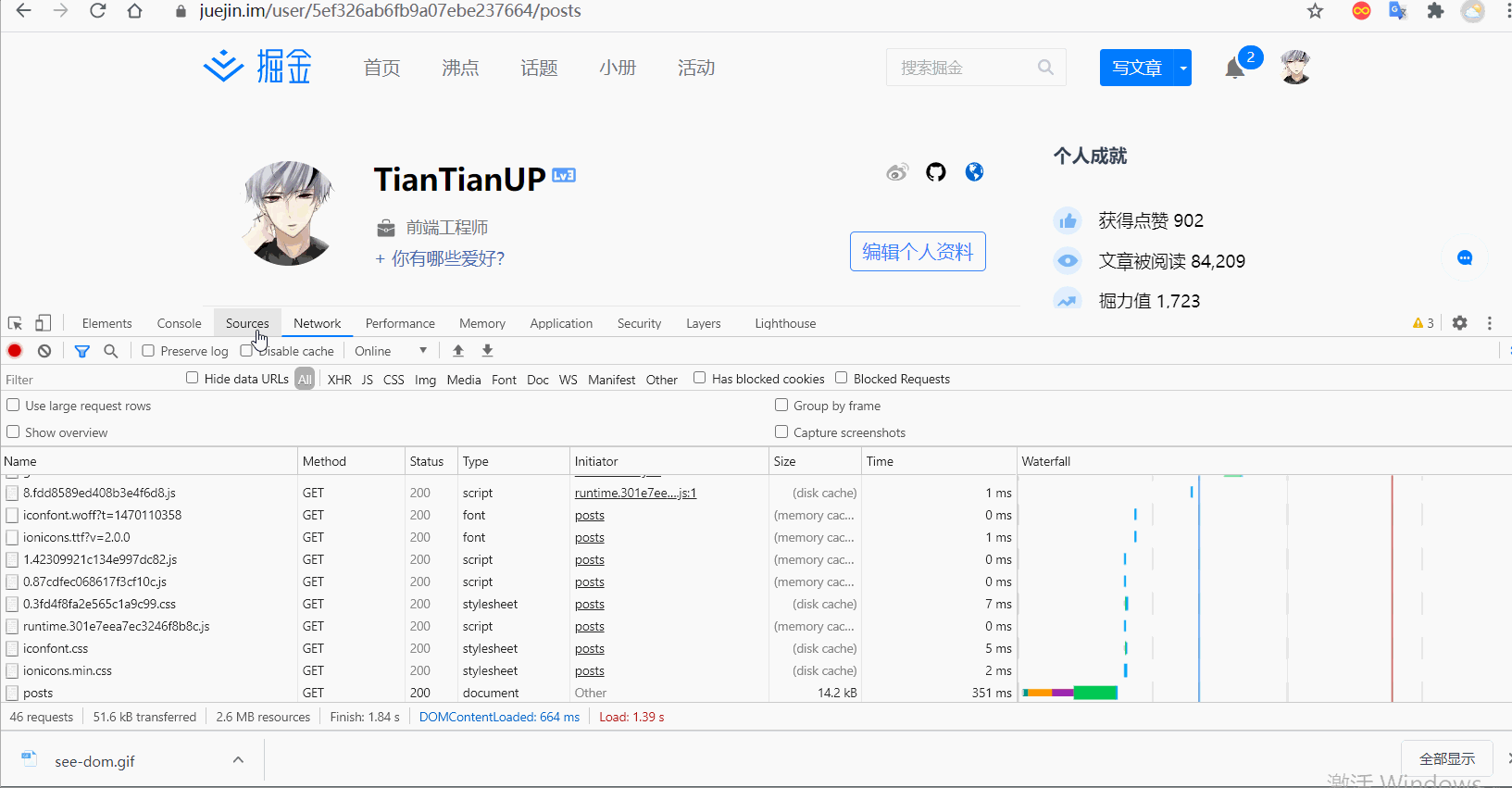
Task: Click 你有哪些爱好? link
Action: tap(440, 258)
